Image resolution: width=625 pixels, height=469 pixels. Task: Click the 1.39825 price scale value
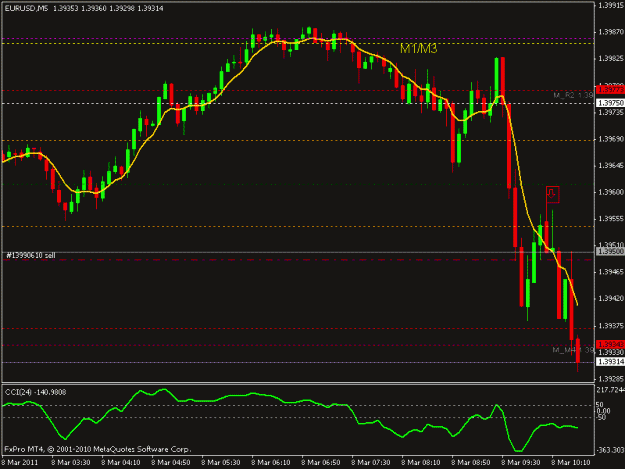(x=611, y=59)
